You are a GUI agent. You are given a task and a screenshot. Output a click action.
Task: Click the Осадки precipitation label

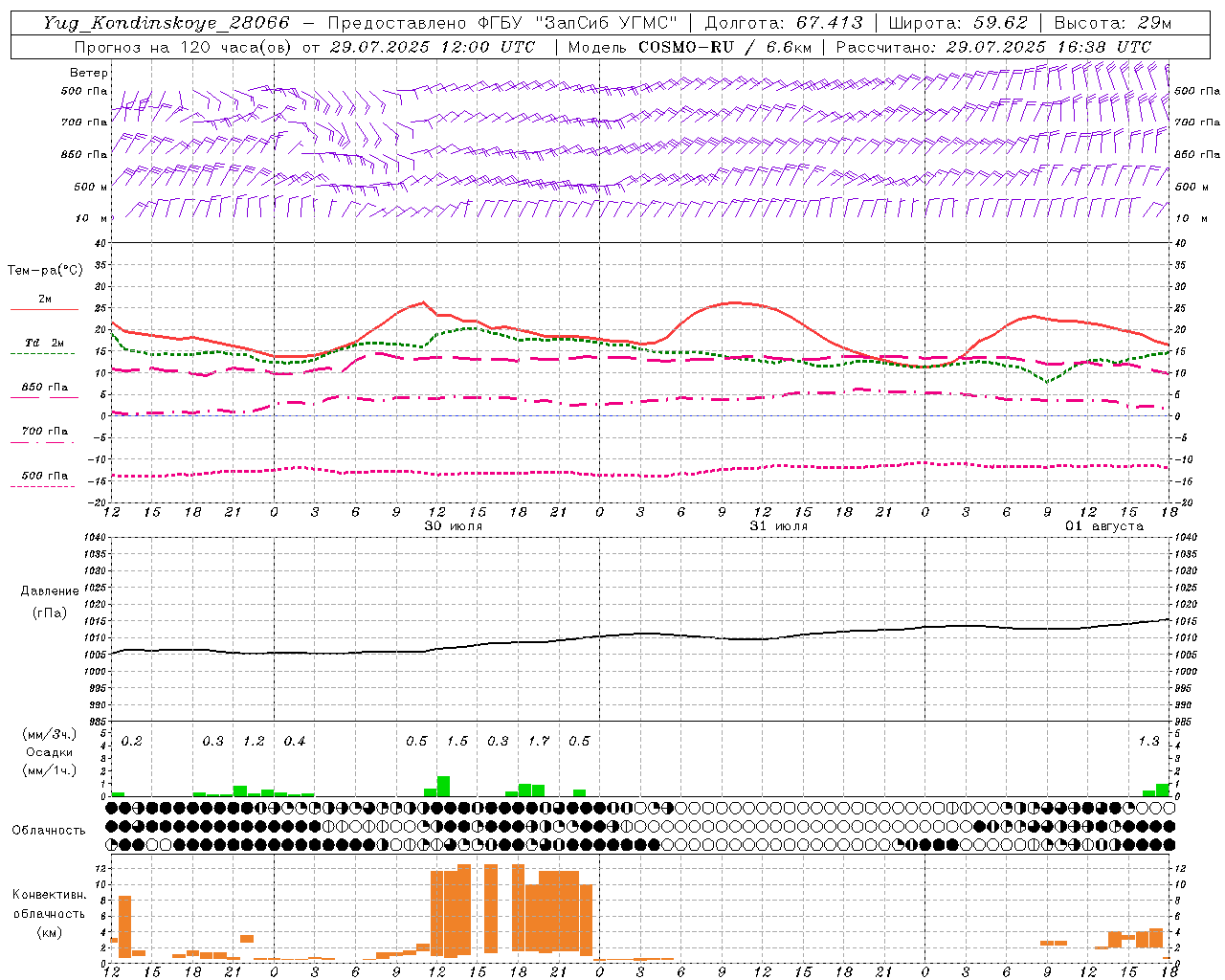tap(49, 752)
